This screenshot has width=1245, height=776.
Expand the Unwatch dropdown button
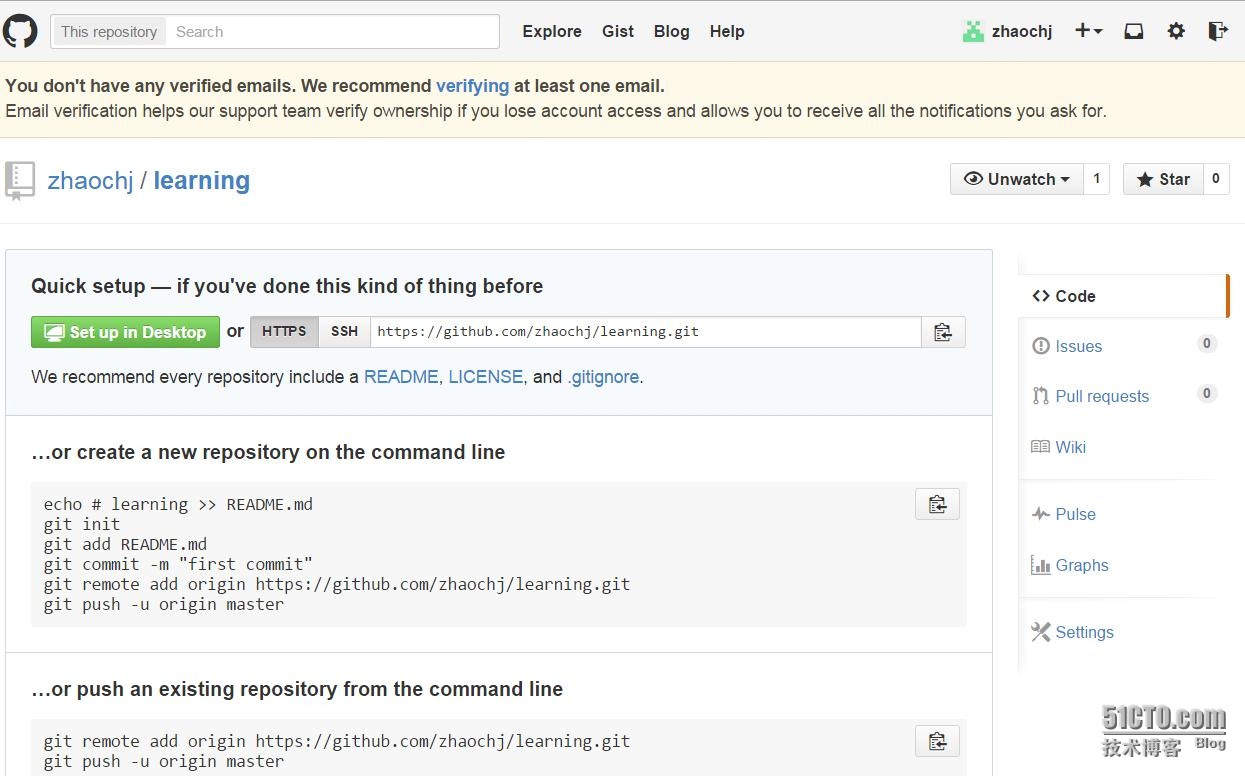(1016, 179)
